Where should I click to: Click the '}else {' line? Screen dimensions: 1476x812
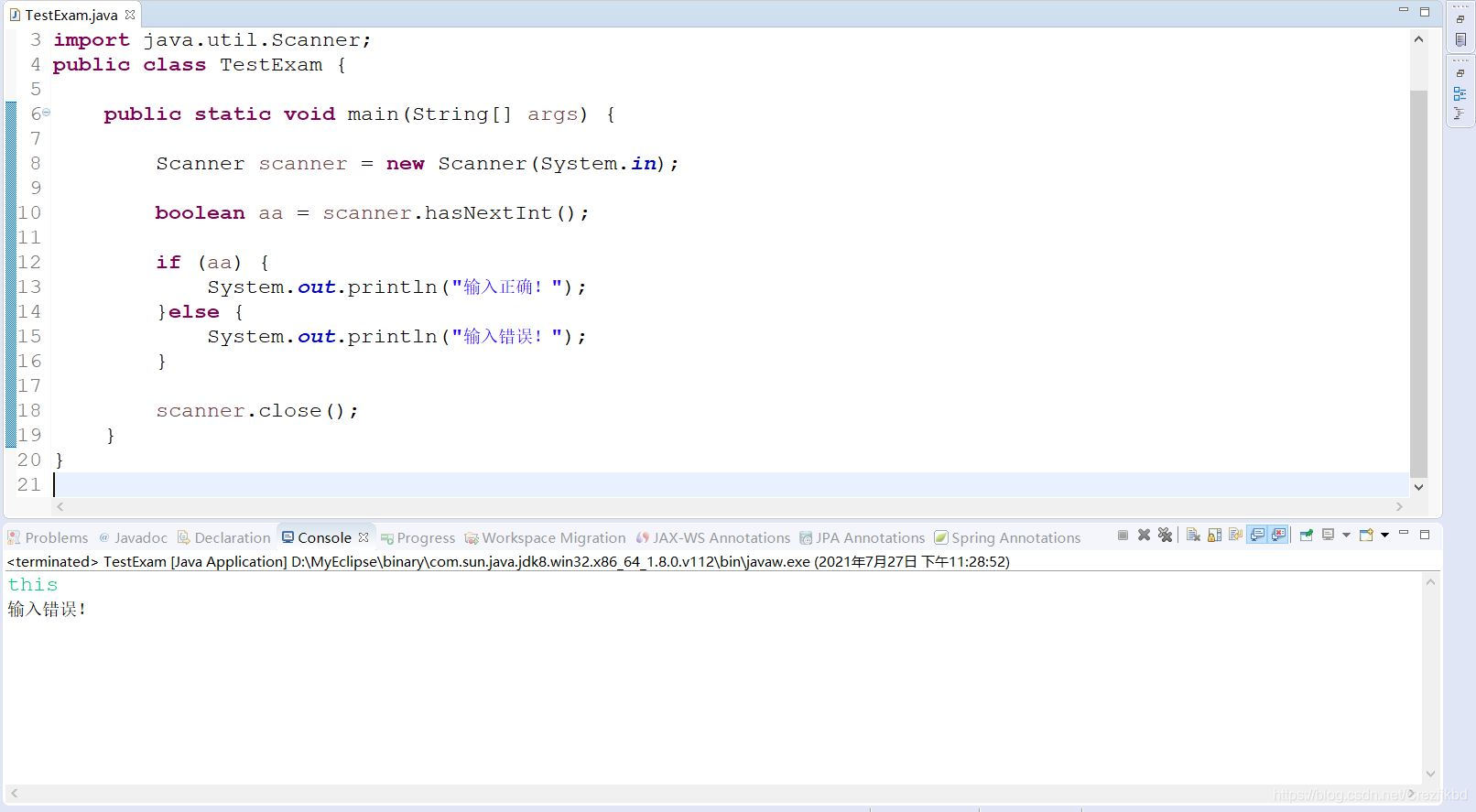click(200, 312)
